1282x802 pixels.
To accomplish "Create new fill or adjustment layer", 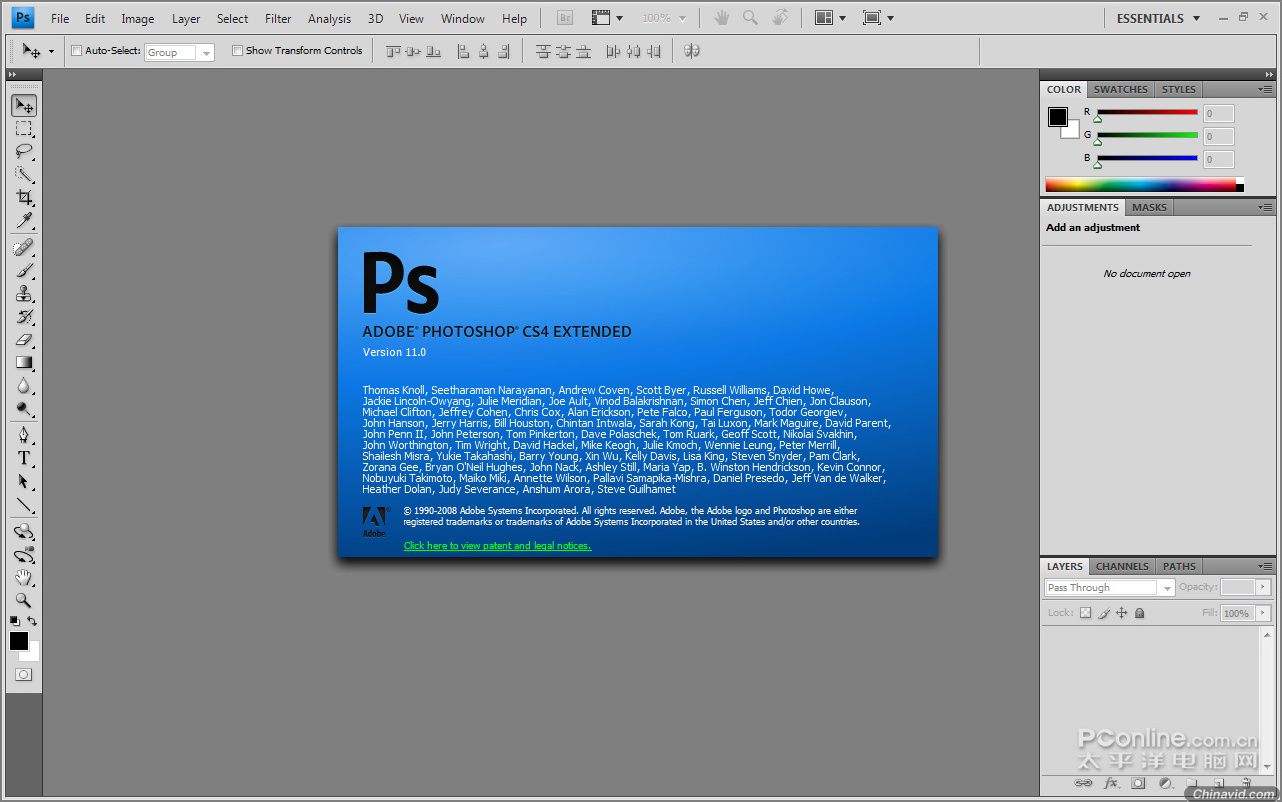I will [x=1164, y=783].
